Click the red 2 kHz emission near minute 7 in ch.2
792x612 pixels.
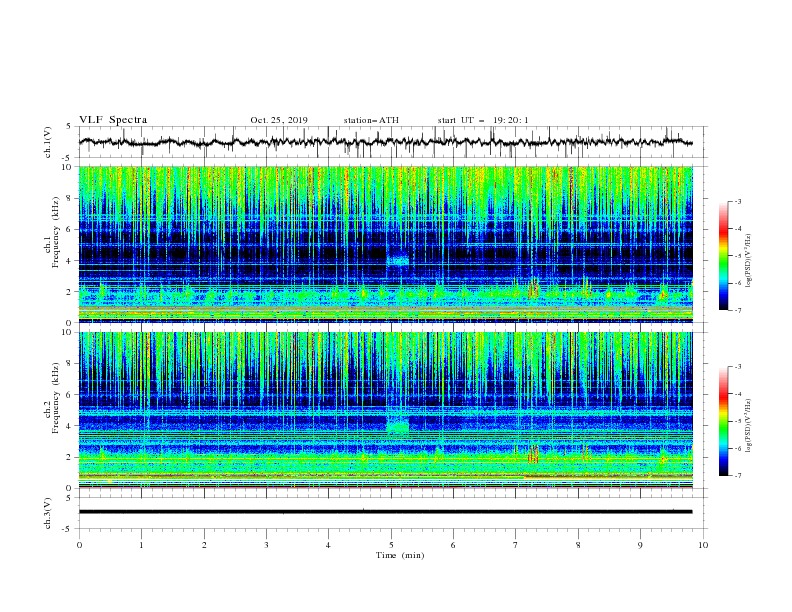click(x=533, y=455)
